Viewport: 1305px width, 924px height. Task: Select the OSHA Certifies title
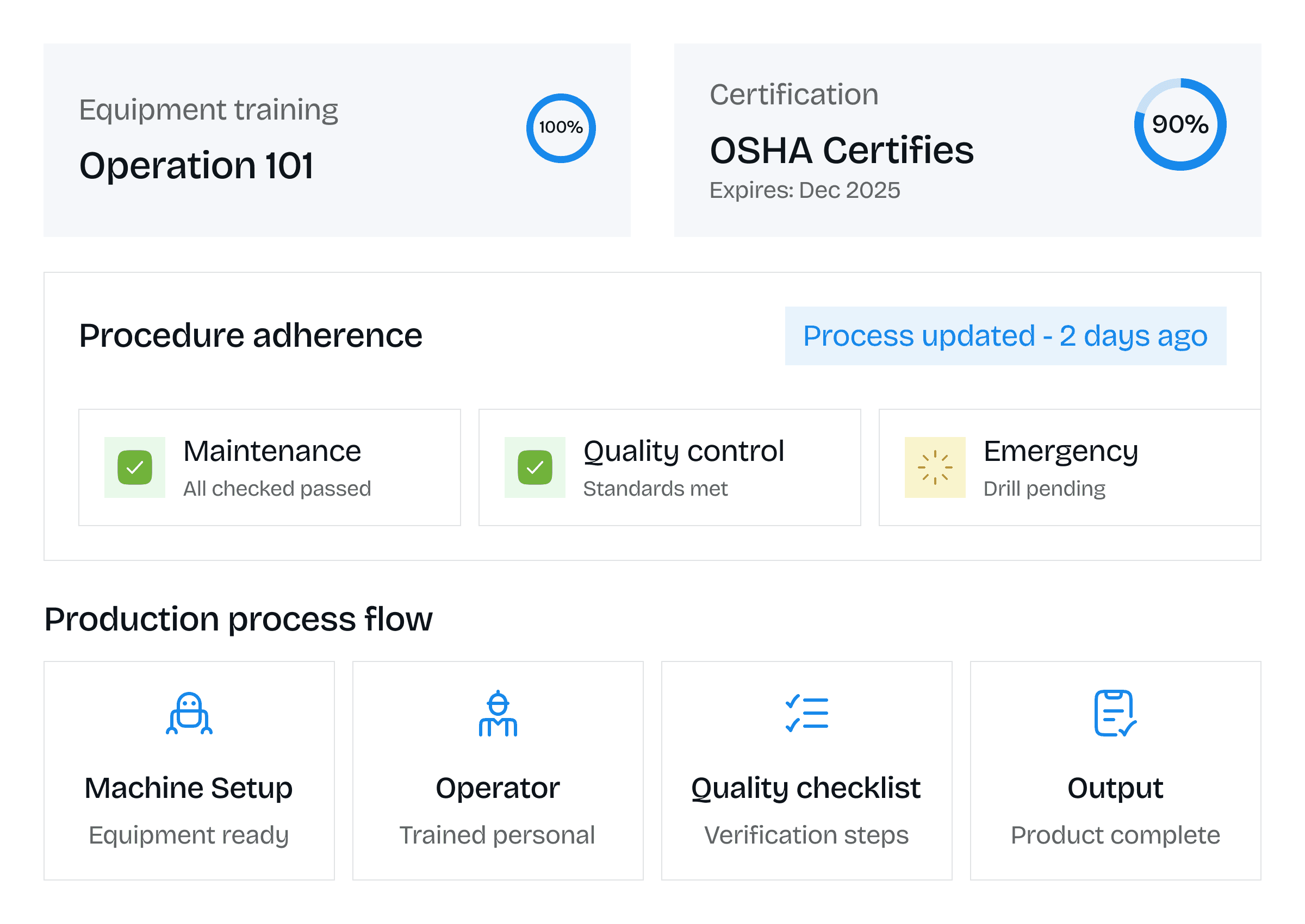click(842, 151)
